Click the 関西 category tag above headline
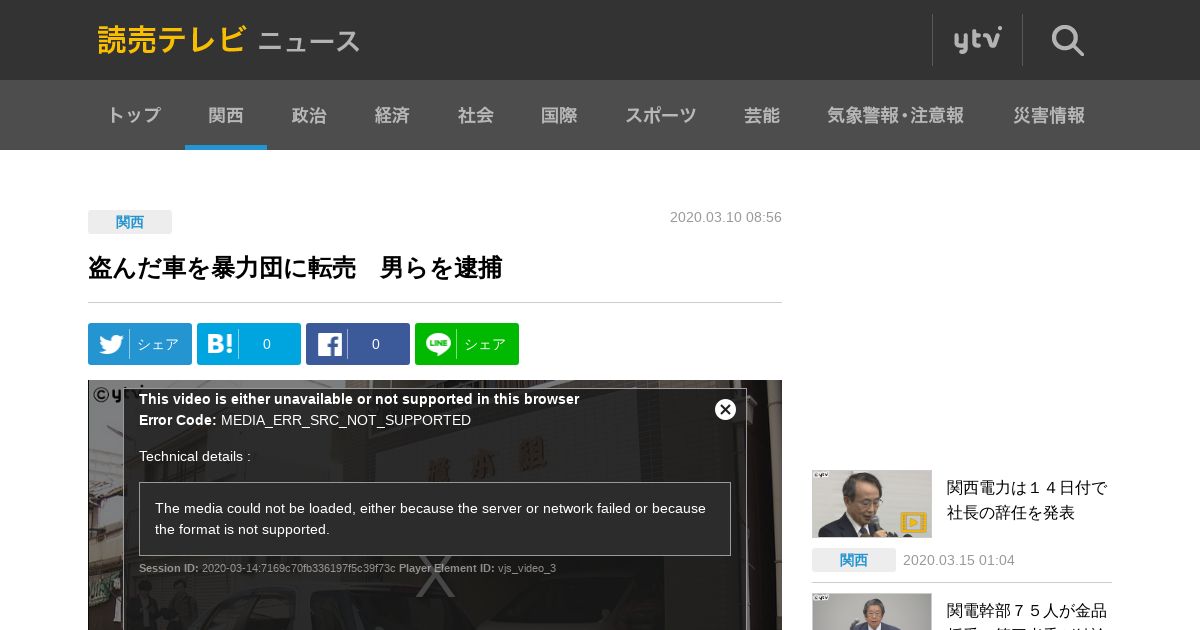Screen dimensions: 1200x630 click(130, 222)
